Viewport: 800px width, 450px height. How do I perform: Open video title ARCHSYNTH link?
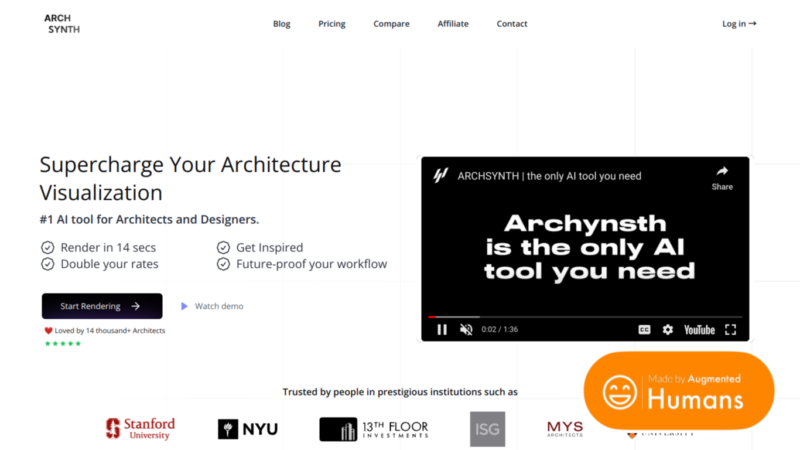pos(549,176)
